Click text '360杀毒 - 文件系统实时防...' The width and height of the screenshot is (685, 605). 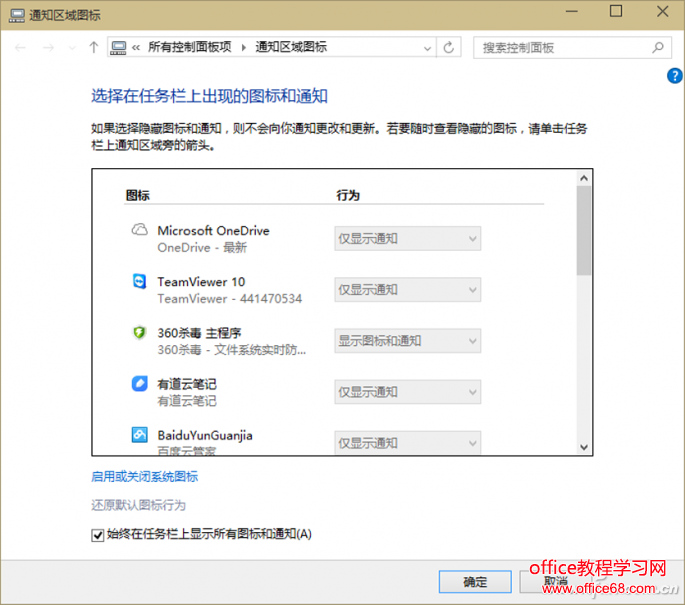click(232, 350)
